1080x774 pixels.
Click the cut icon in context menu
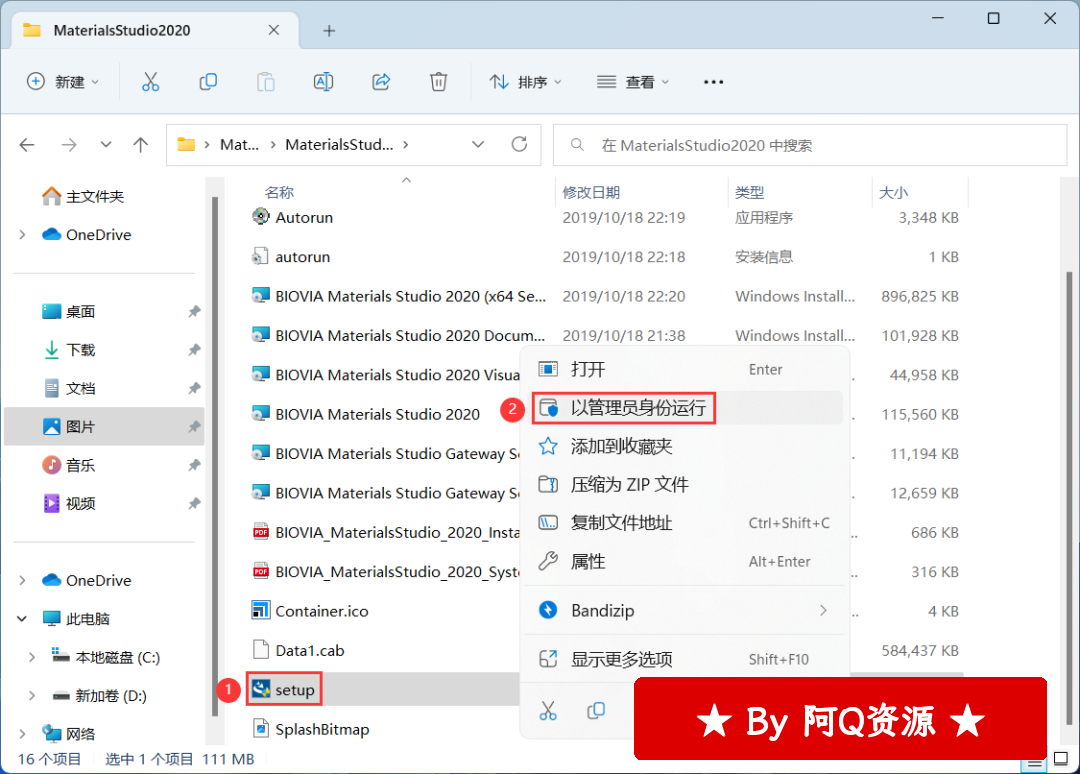[x=548, y=711]
